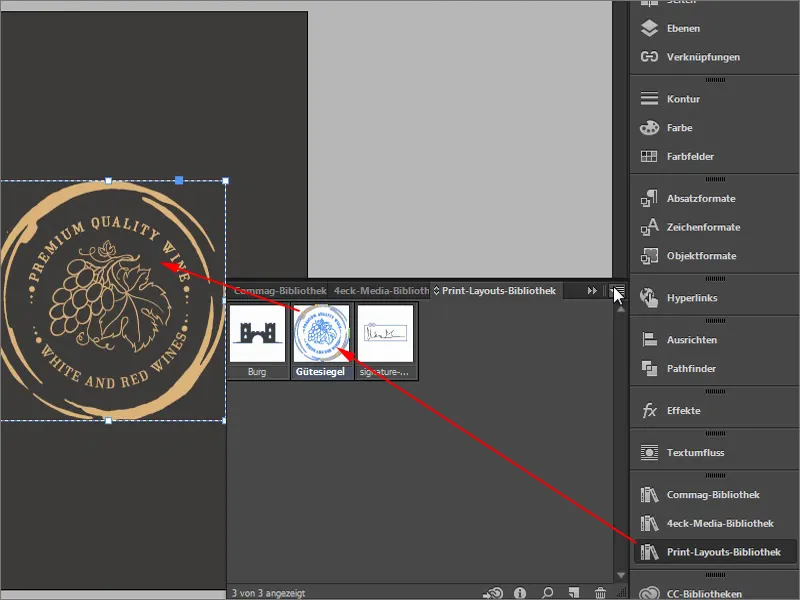Click the Print-Layouts-Bibliothek library icon in dock
The height and width of the screenshot is (600, 800).
[x=649, y=552]
